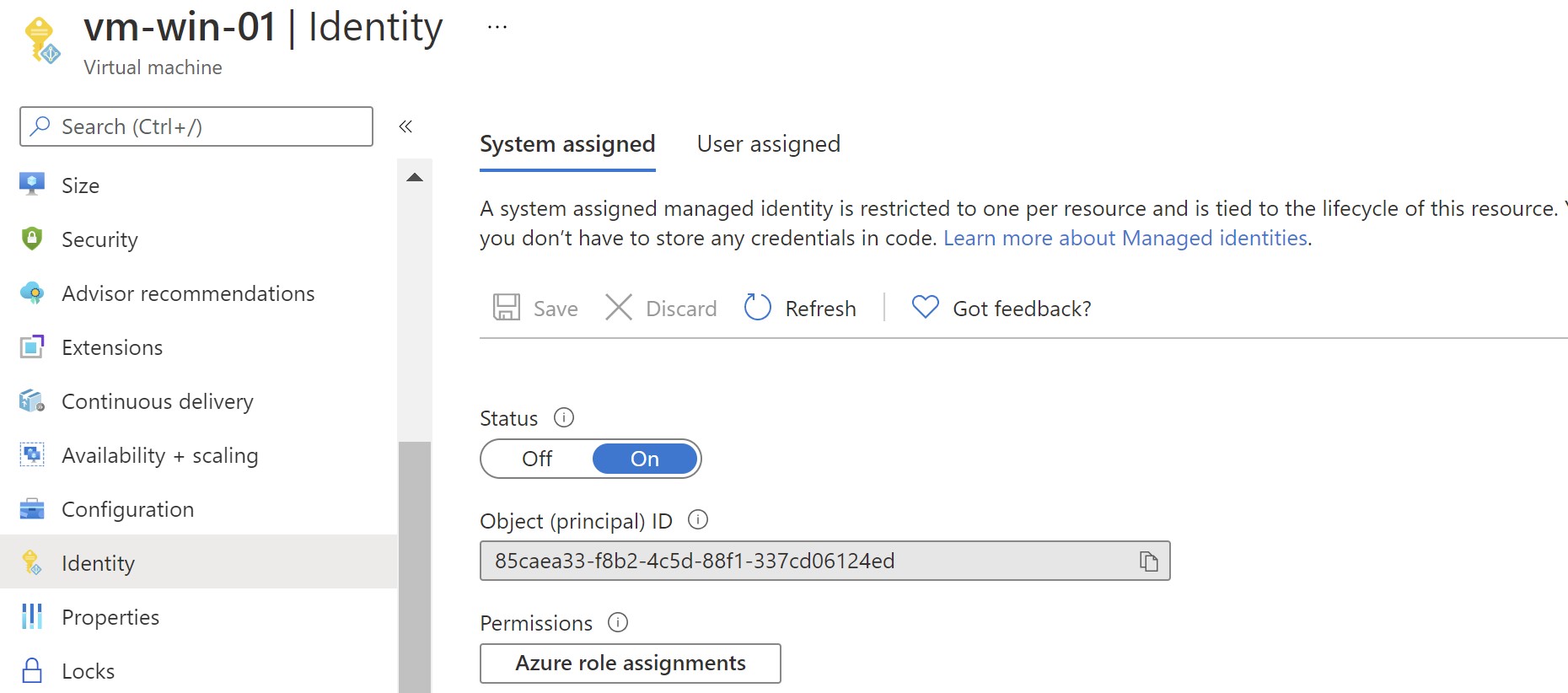The height and width of the screenshot is (693, 1568).
Task: Click the Properties bars icon
Action: [x=32, y=616]
